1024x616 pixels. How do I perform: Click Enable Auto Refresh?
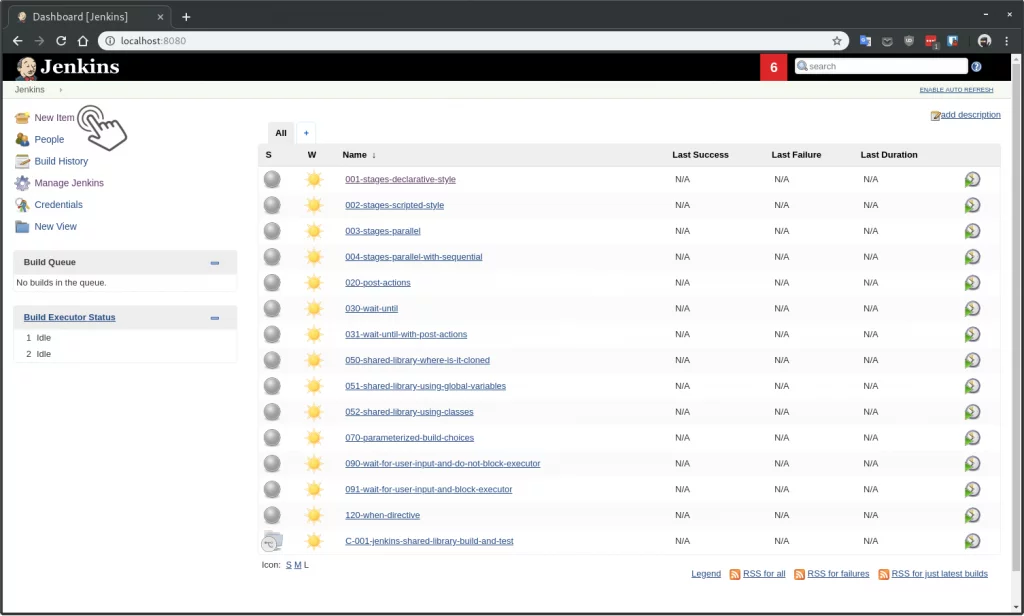[956, 89]
